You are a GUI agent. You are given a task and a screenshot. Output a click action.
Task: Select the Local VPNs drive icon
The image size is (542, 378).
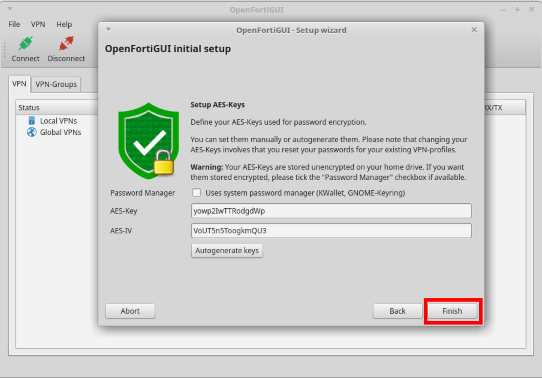(x=32, y=121)
